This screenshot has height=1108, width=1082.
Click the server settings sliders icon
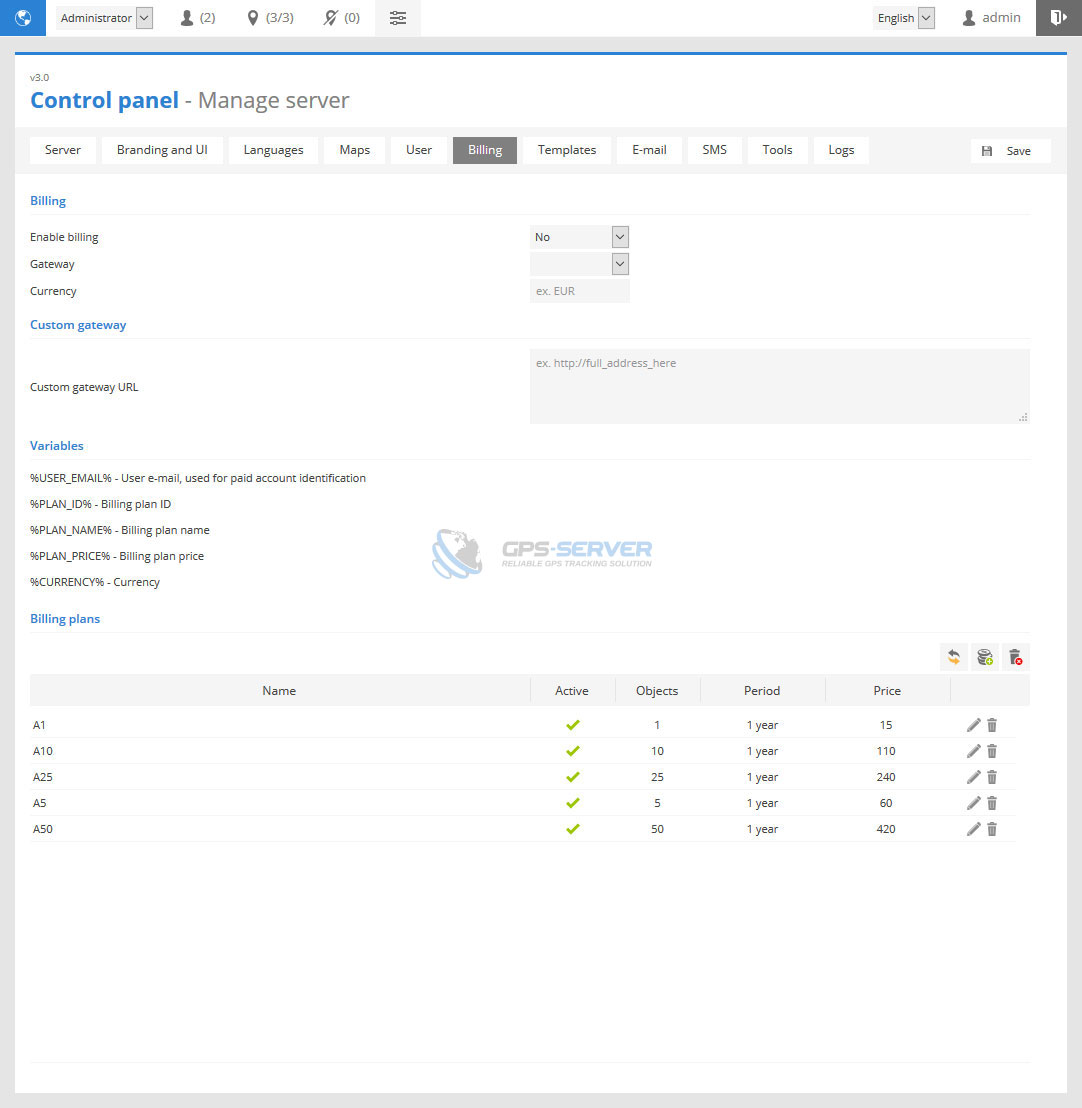(x=398, y=18)
